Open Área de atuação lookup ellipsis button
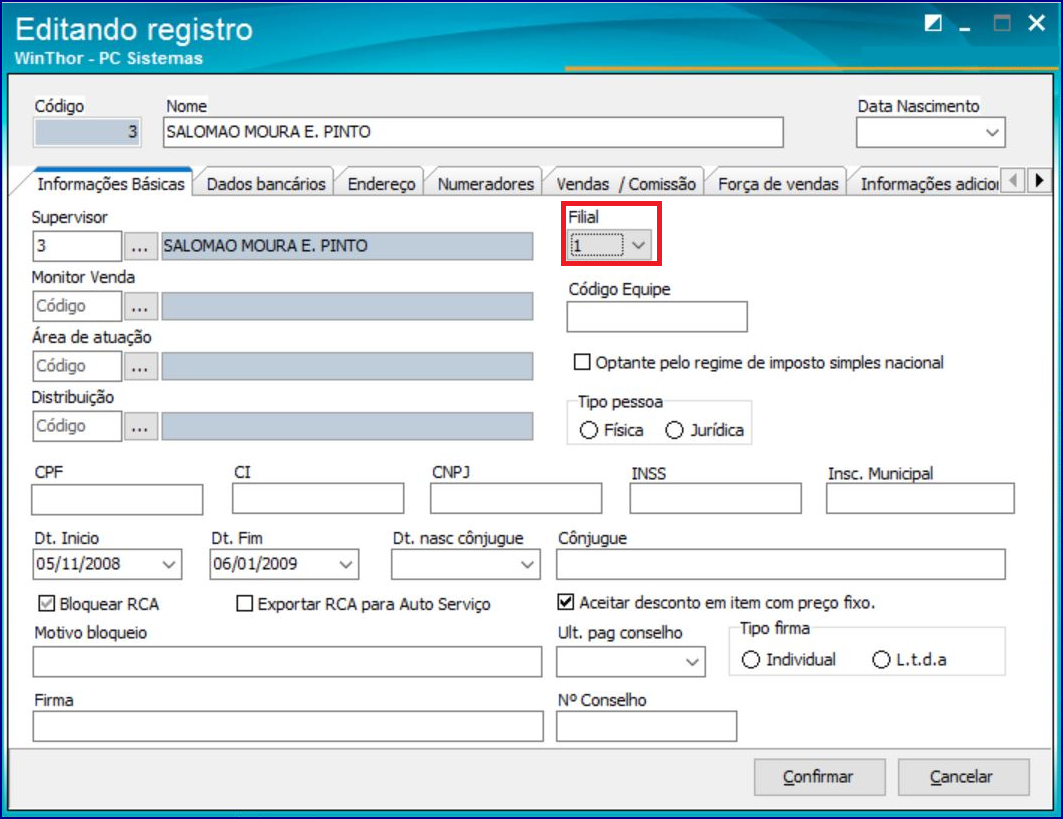 pyautogui.click(x=140, y=367)
